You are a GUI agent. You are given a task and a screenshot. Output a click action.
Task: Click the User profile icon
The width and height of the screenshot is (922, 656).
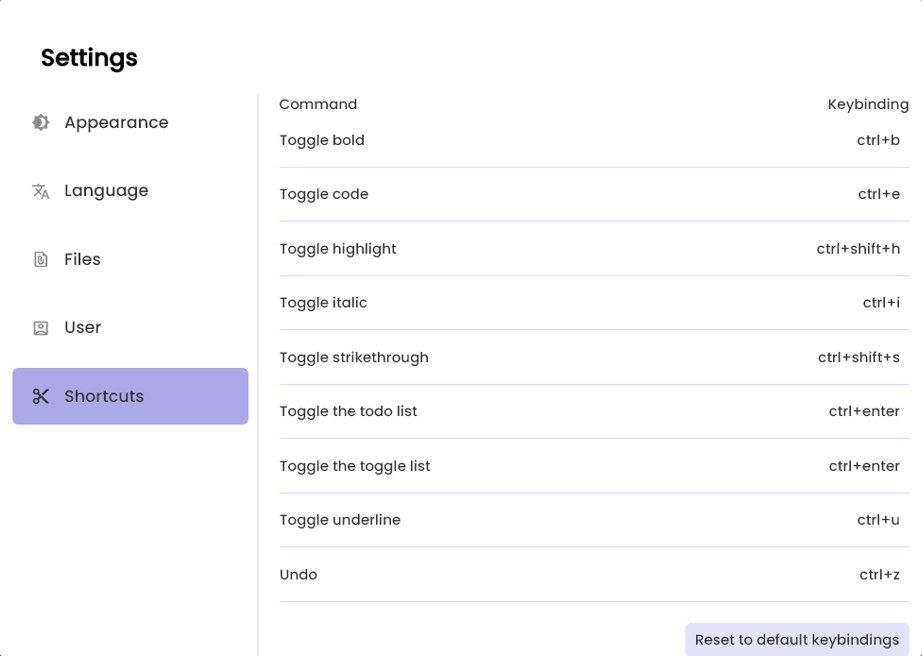tap(40, 327)
